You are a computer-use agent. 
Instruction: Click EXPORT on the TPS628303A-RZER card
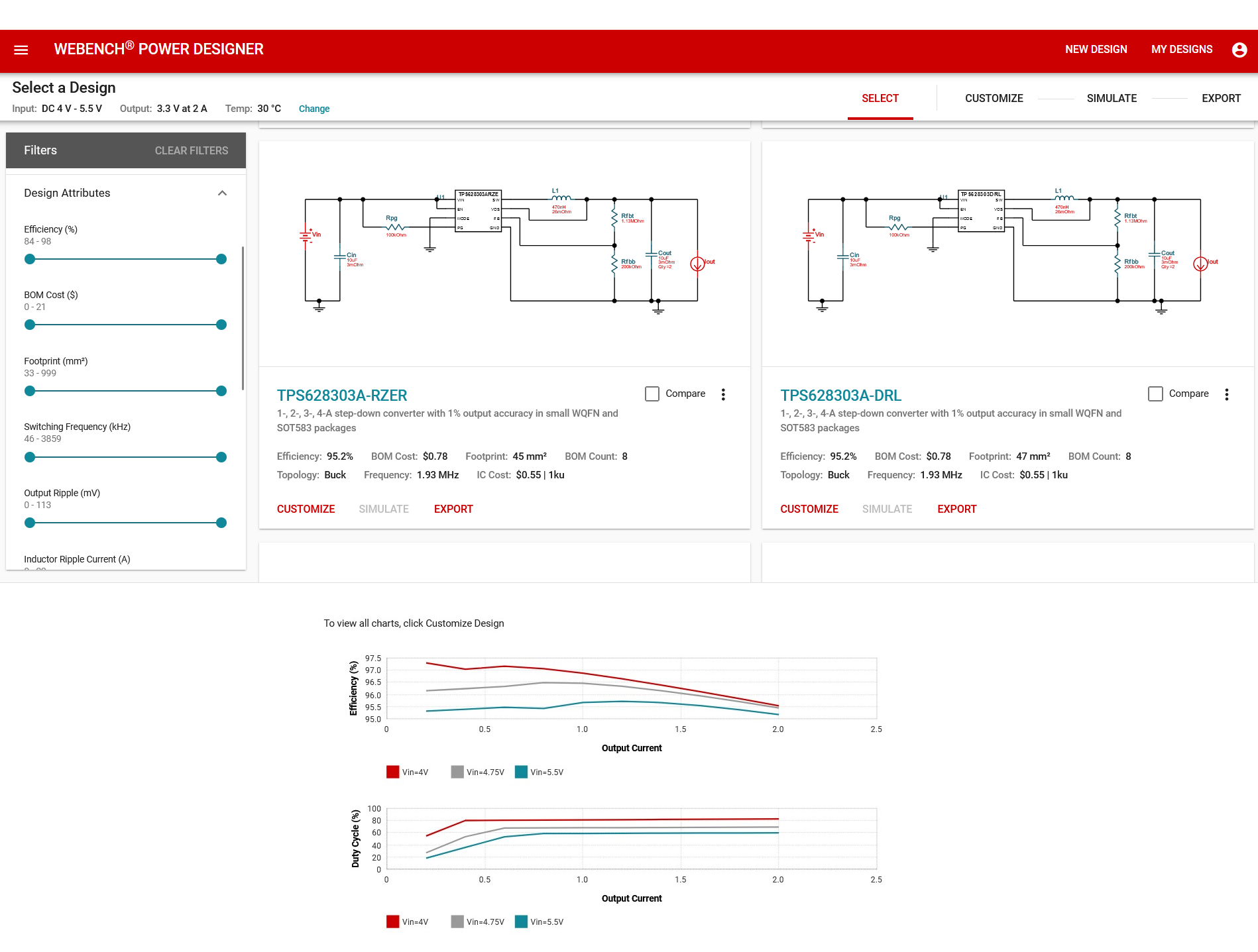pyautogui.click(x=453, y=509)
